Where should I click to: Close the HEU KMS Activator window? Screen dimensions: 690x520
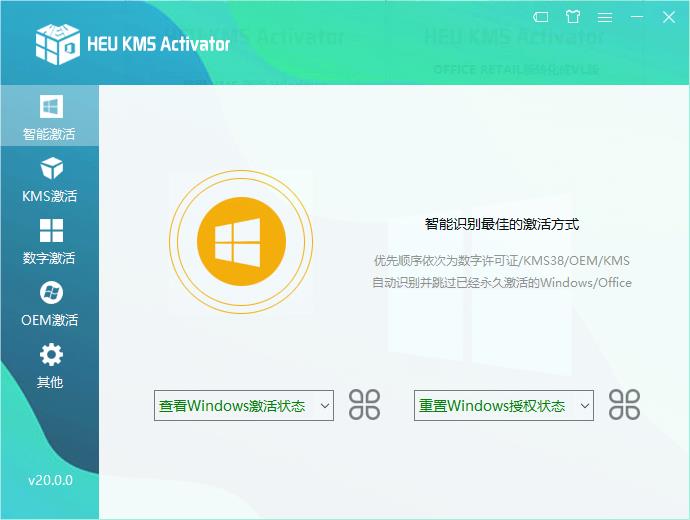[669, 17]
